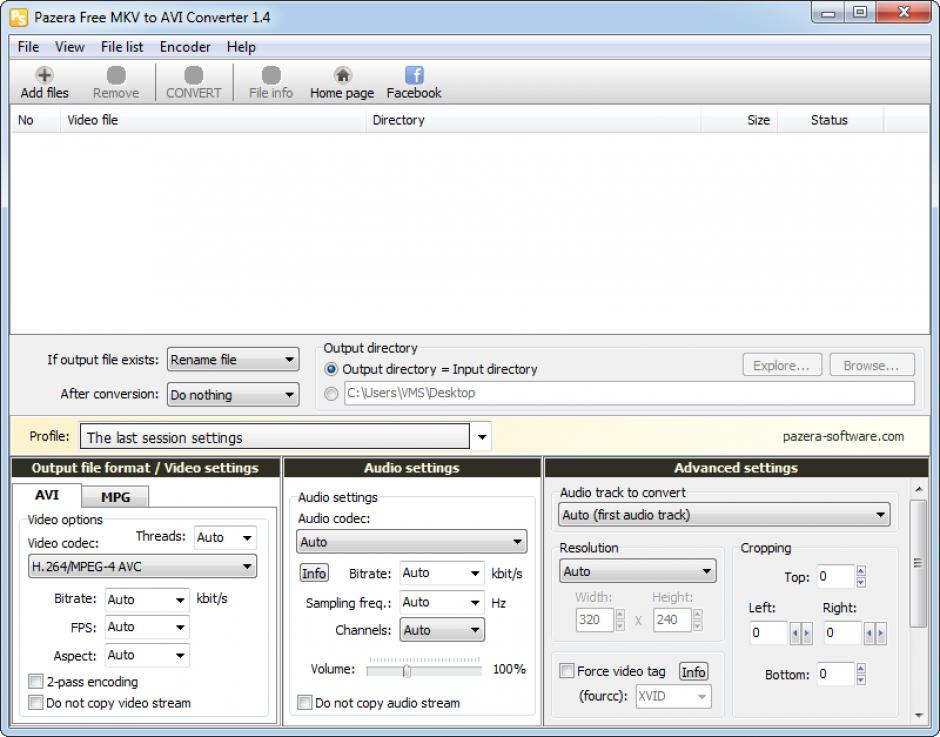
Task: Switch to the MPG tab
Action: (x=115, y=497)
